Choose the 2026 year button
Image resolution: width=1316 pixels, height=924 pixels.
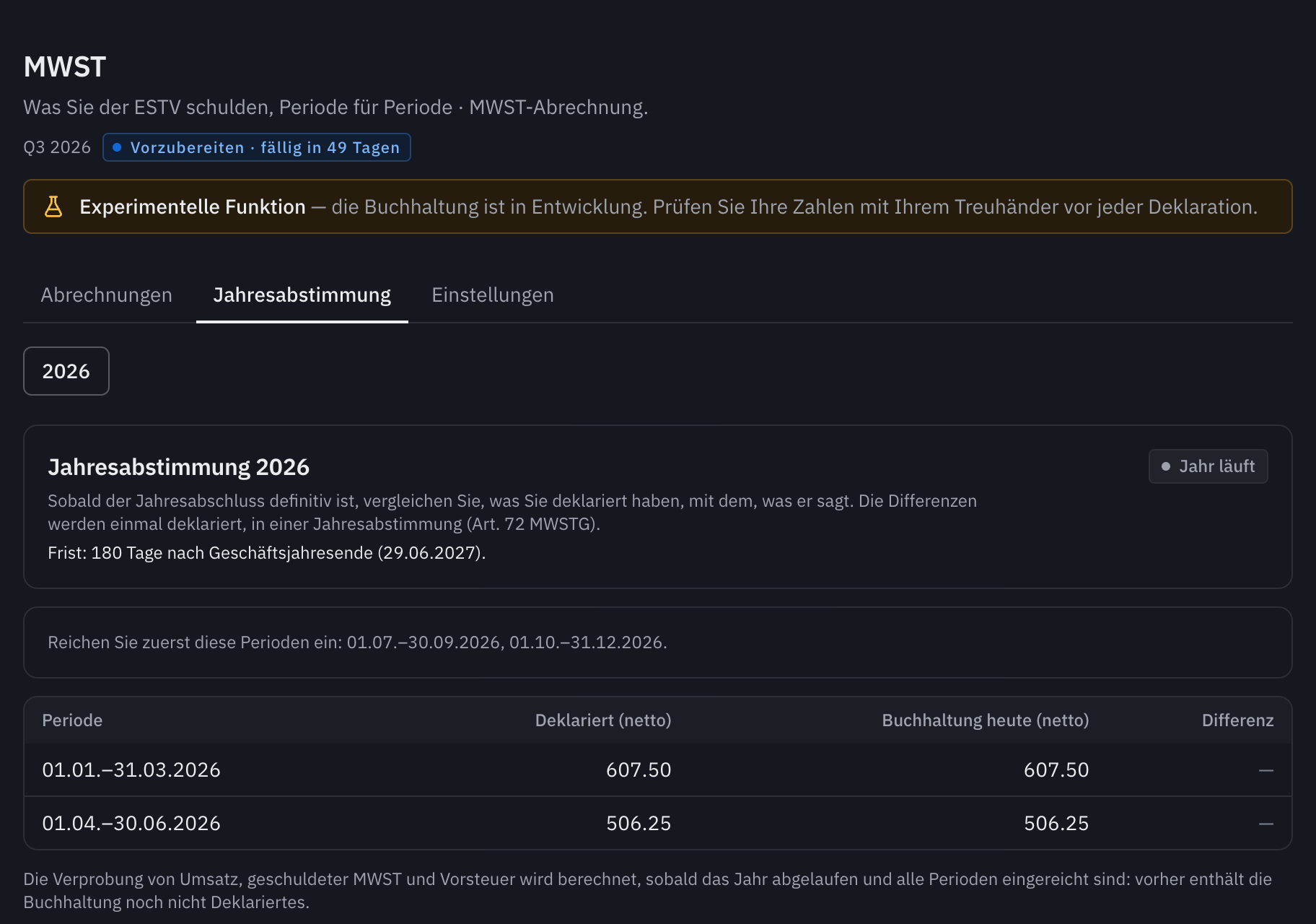pos(66,371)
